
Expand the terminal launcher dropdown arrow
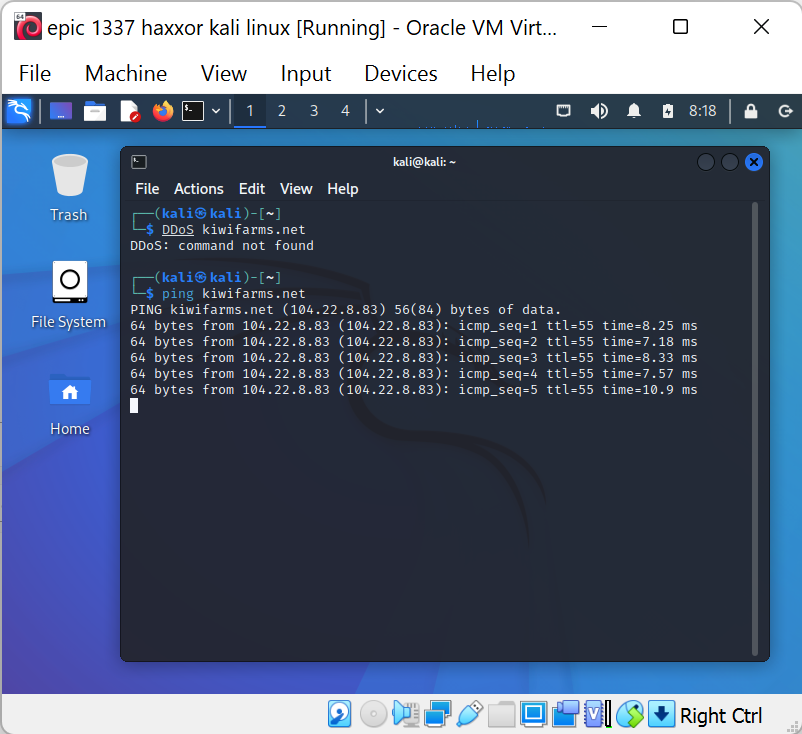pyautogui.click(x=216, y=111)
